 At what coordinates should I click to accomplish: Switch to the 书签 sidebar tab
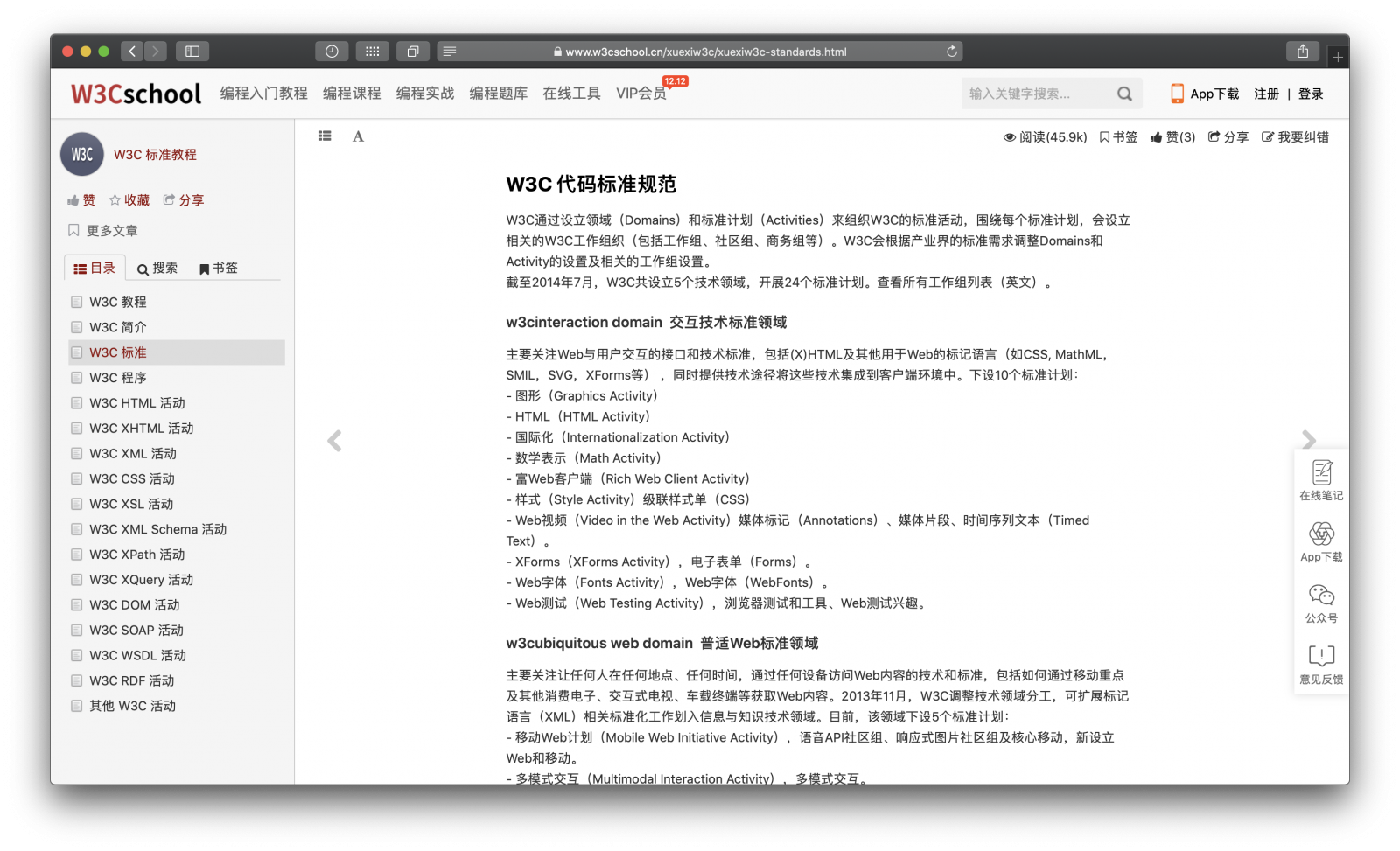click(x=219, y=269)
